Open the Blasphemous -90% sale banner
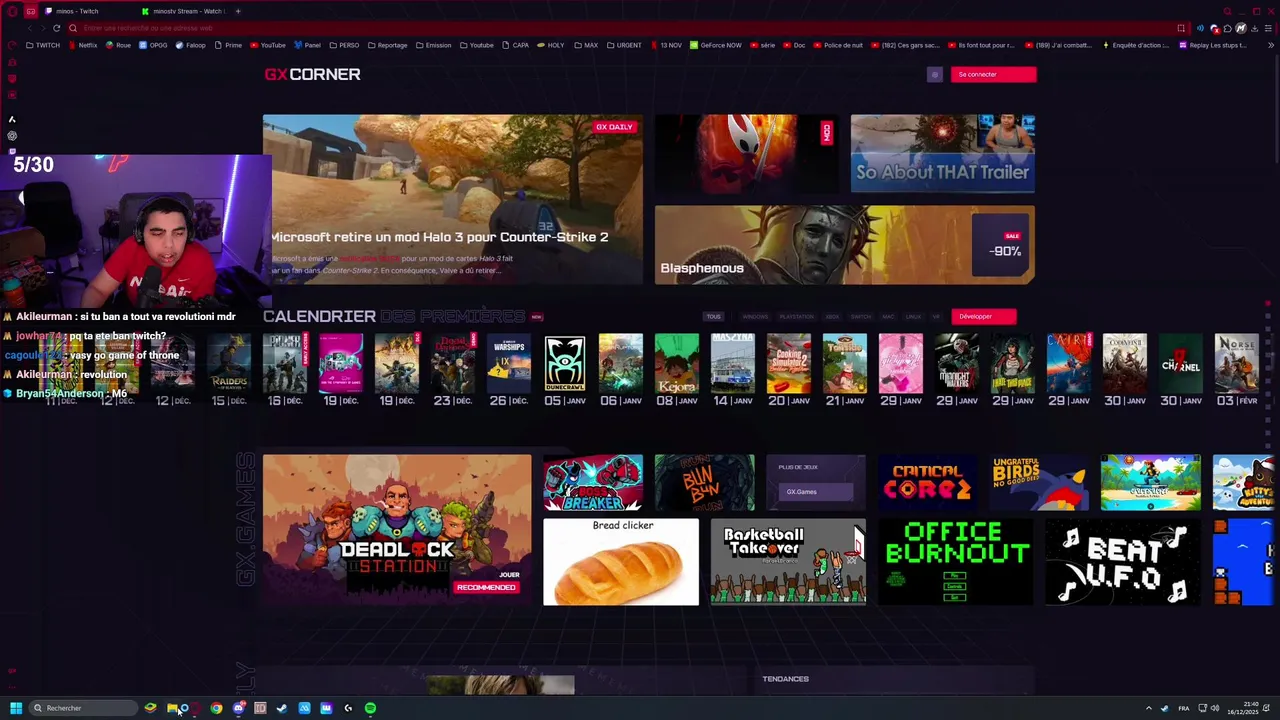The image size is (1280, 720). pos(845,245)
